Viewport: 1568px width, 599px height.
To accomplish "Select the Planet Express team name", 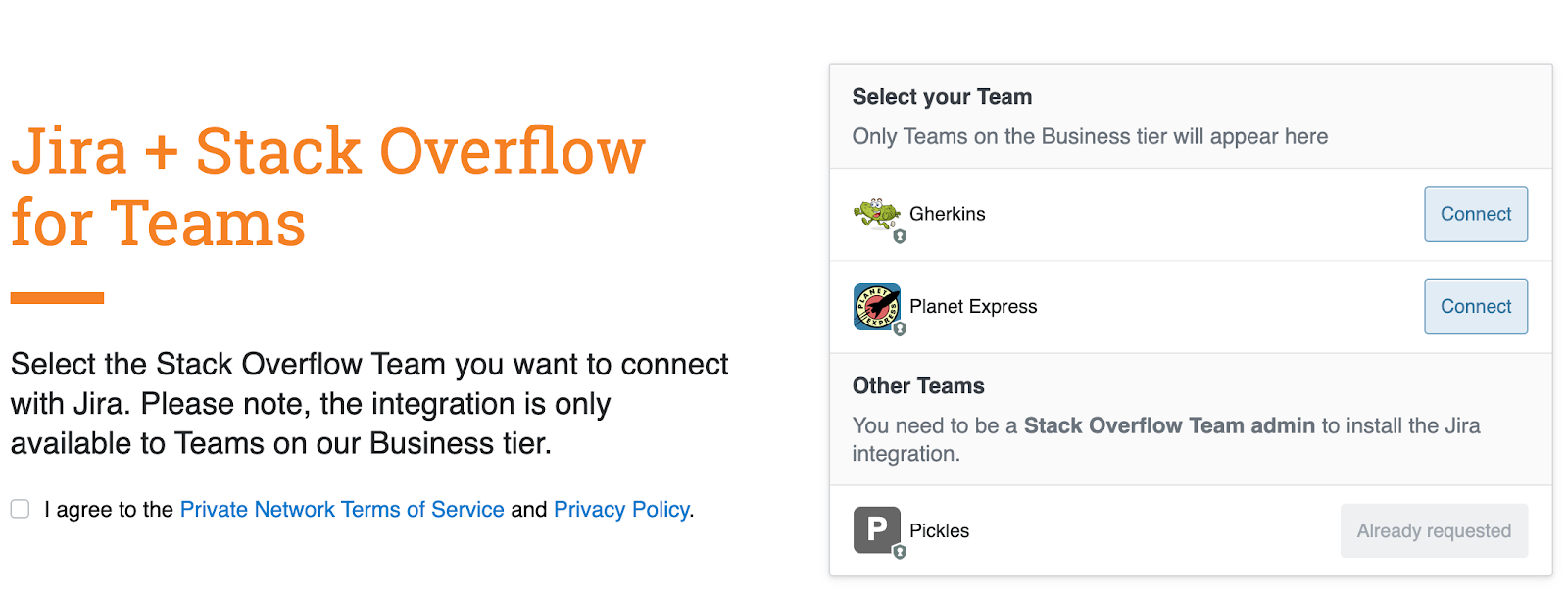I will pos(973,307).
